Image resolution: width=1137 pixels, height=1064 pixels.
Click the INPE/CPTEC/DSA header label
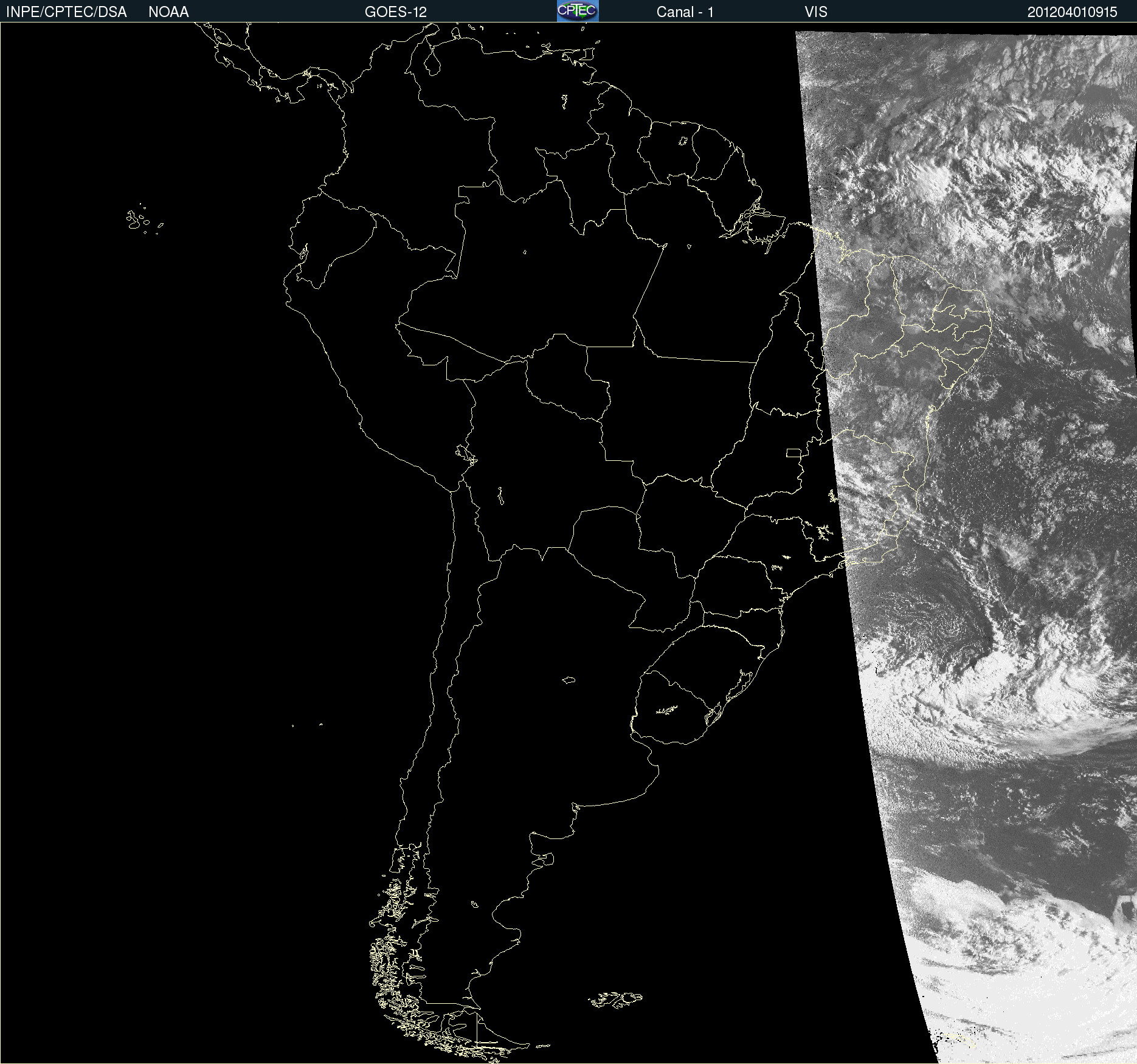66,12
